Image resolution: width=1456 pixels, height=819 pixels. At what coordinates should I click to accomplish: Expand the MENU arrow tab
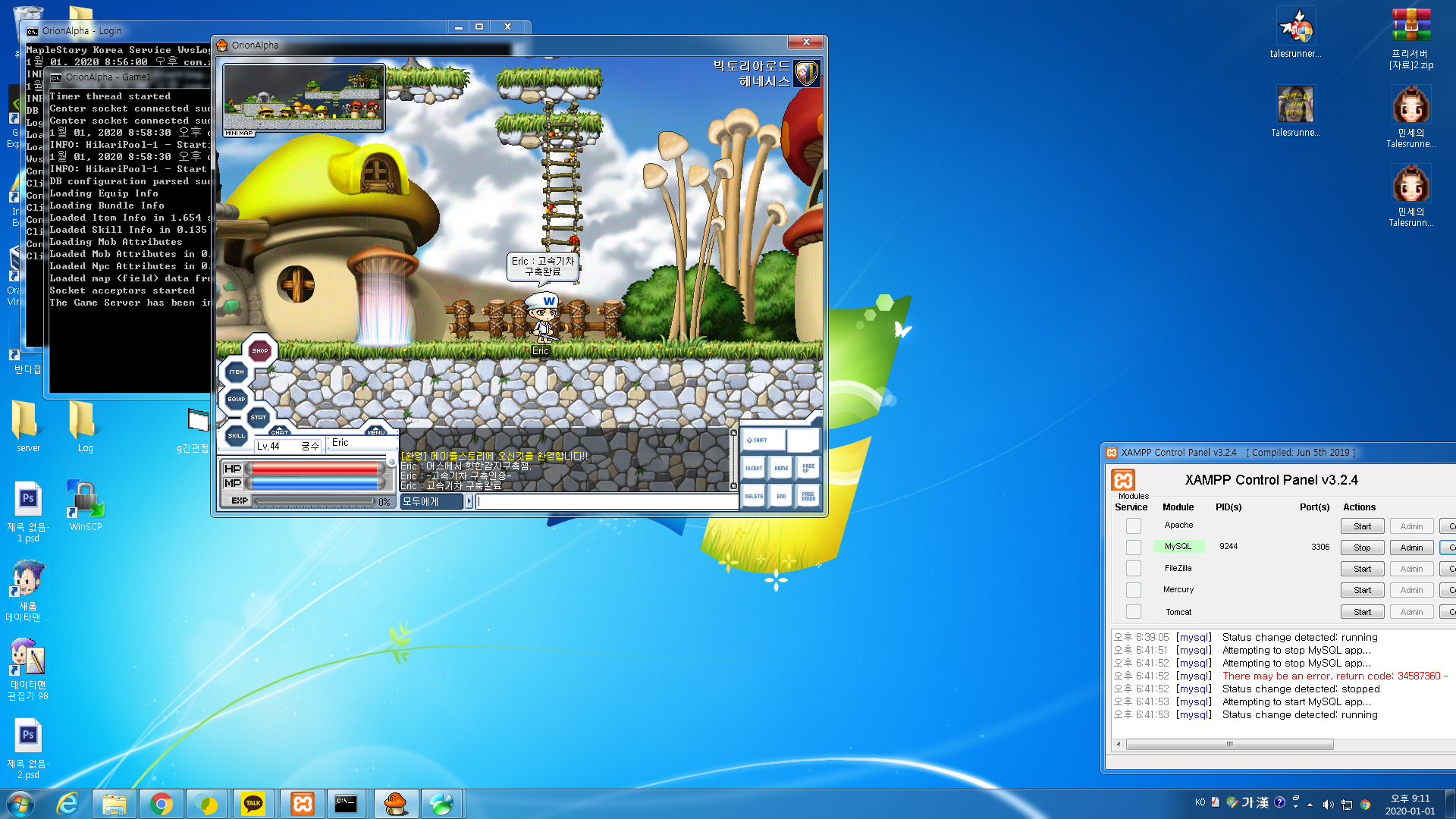(x=376, y=431)
